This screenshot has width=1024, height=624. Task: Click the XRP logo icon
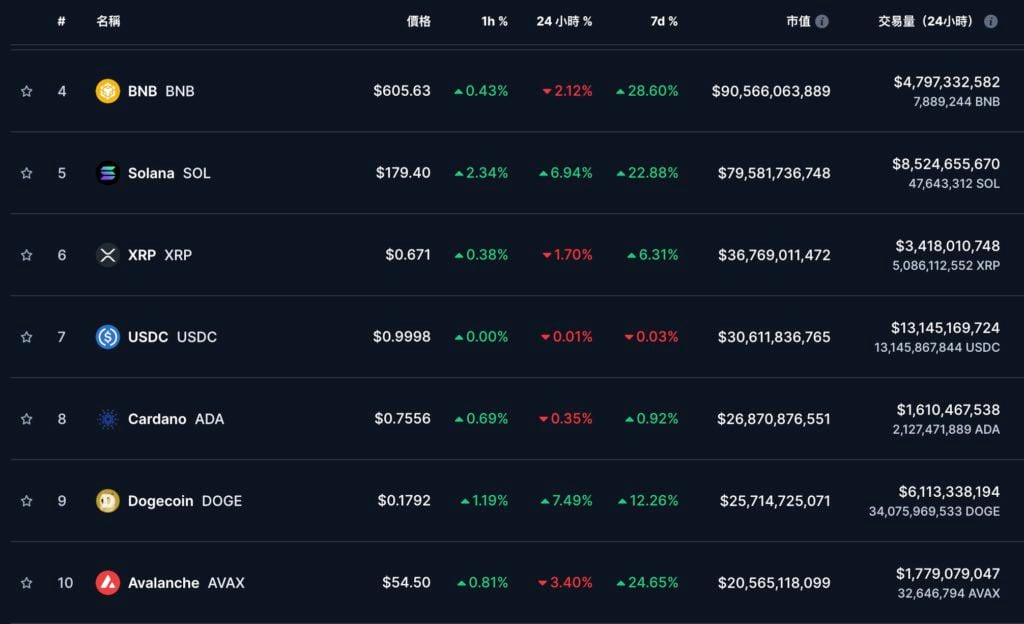(x=107, y=255)
